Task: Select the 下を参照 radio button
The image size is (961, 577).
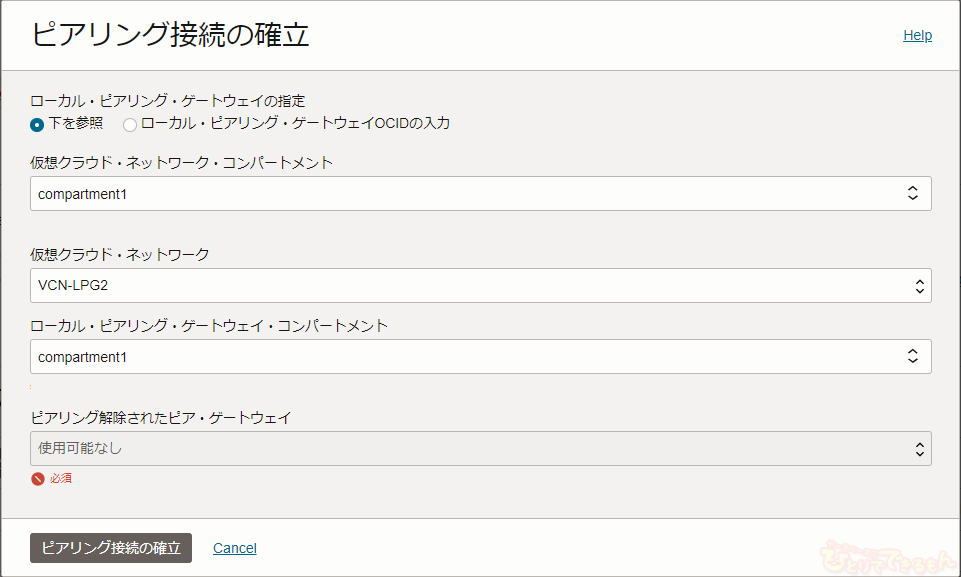Action: pos(37,125)
